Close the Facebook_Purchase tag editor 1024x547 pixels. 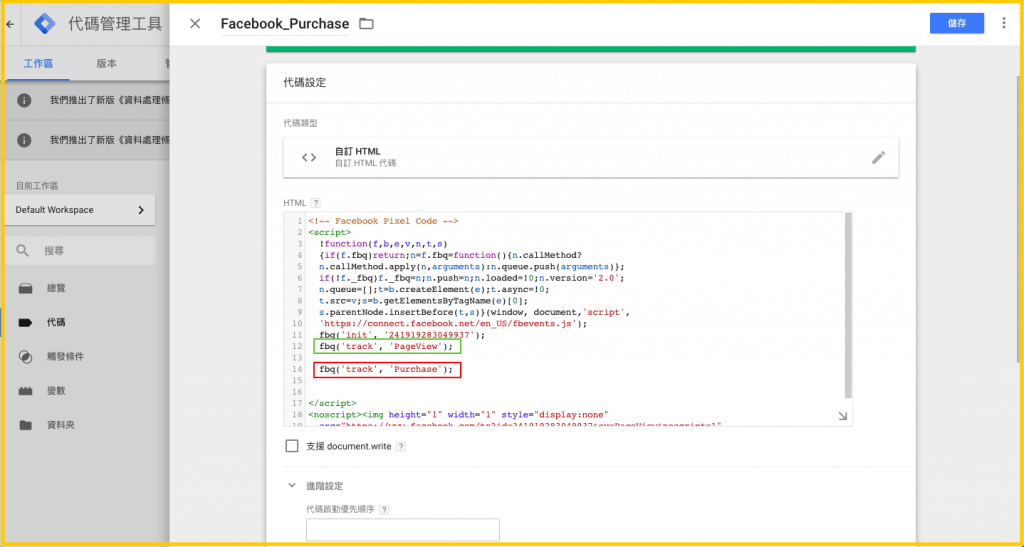coord(195,23)
